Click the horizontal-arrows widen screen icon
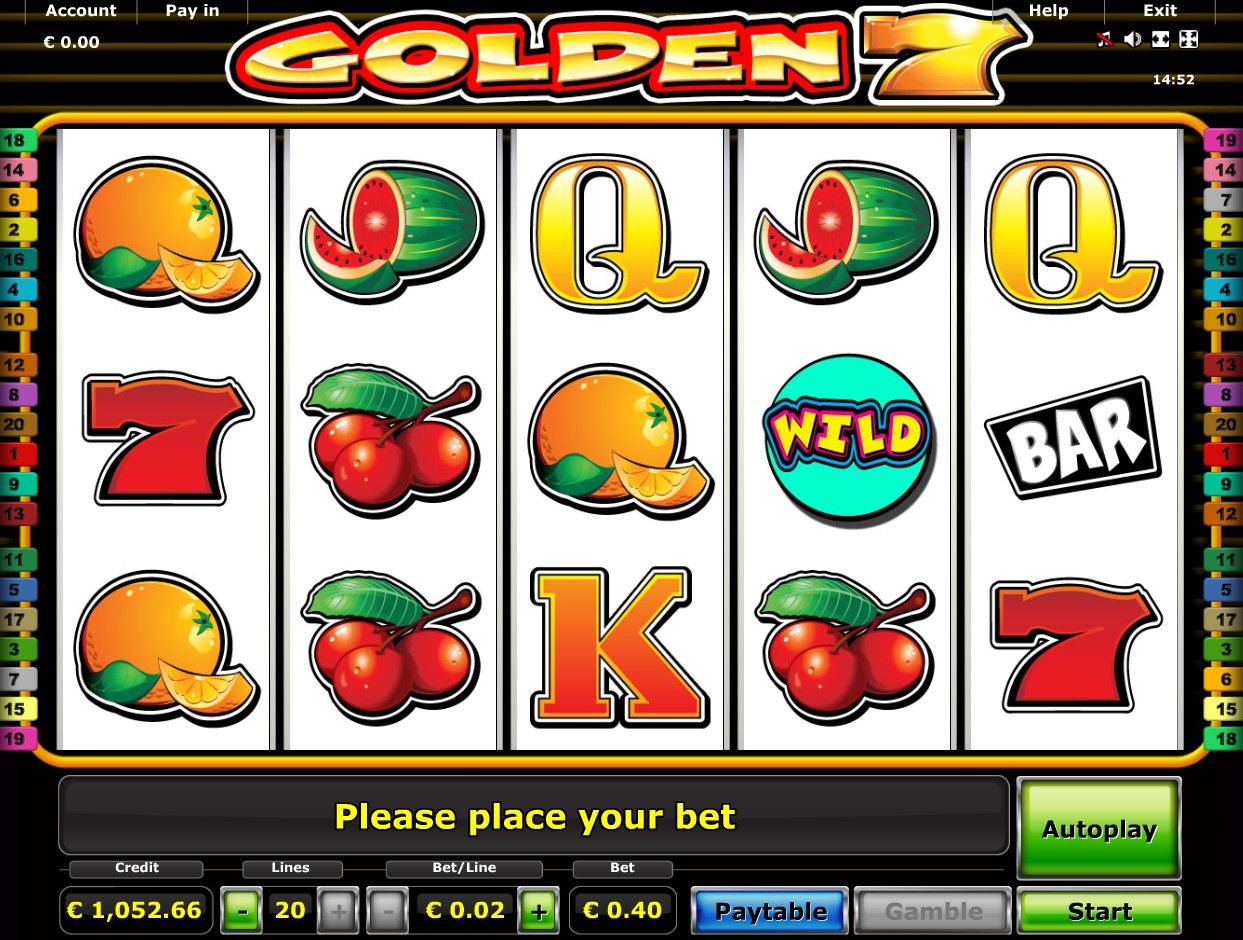Image resolution: width=1243 pixels, height=940 pixels. tap(1160, 40)
